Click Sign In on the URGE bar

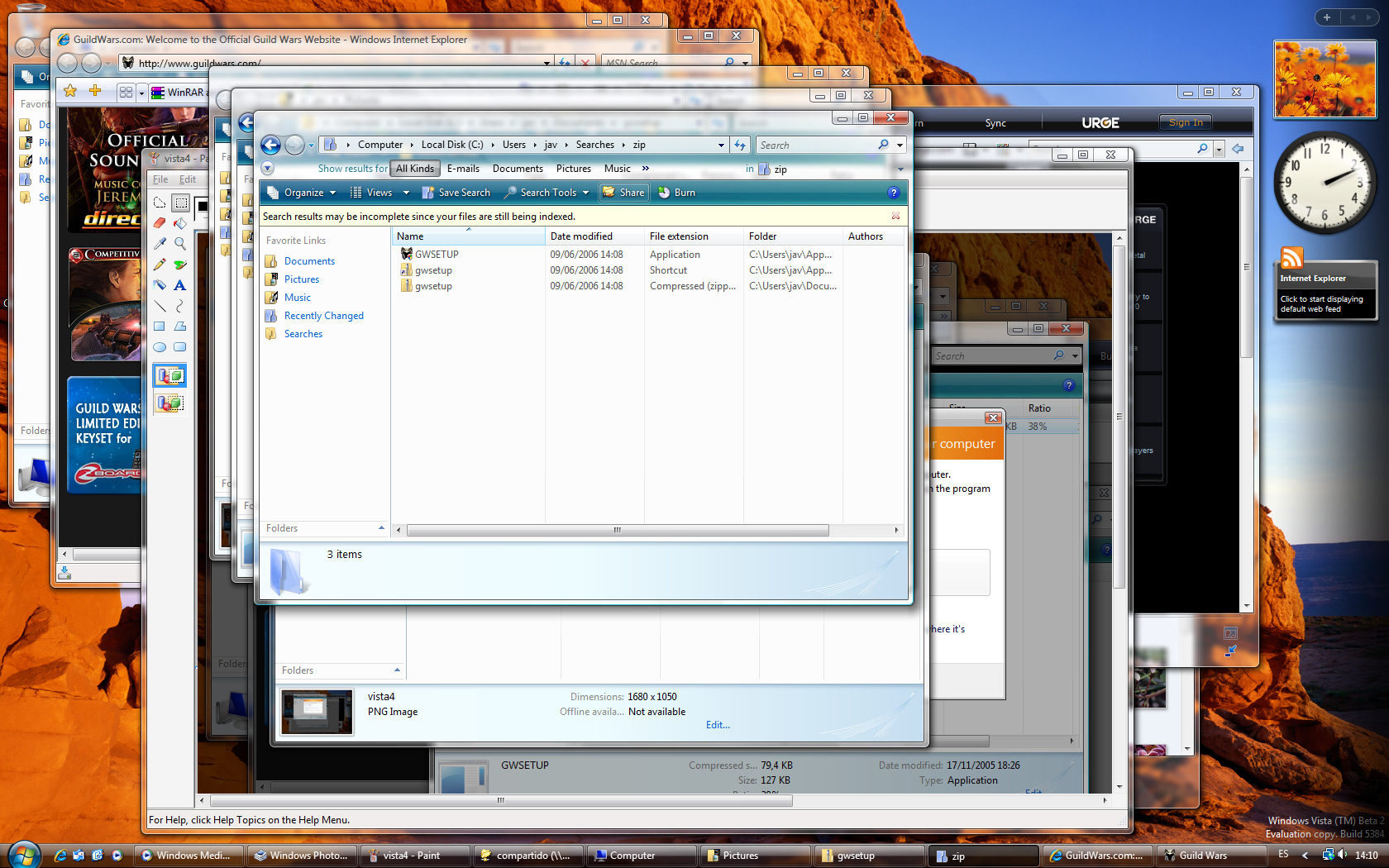1186,122
